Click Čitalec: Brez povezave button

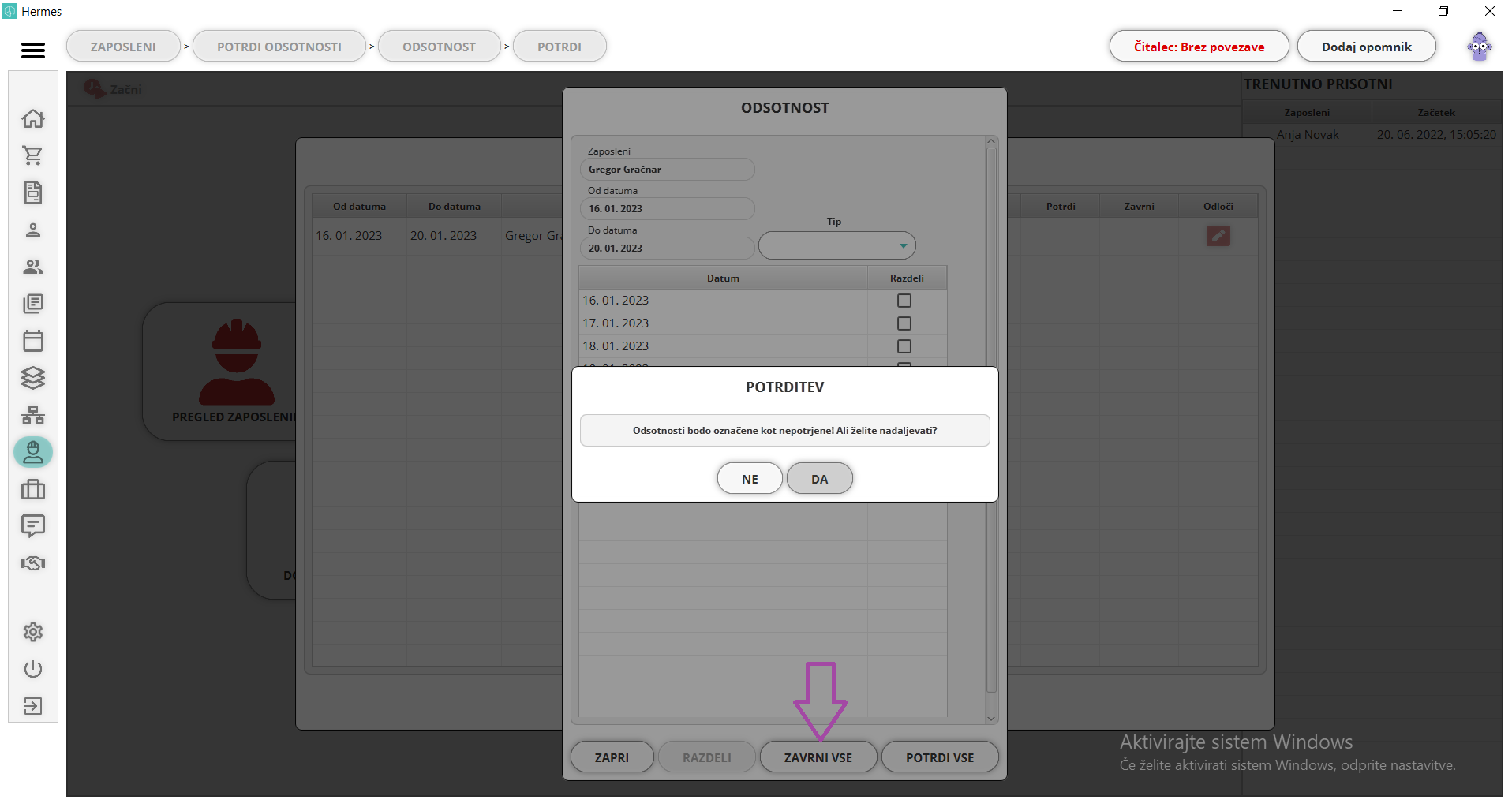click(1199, 47)
